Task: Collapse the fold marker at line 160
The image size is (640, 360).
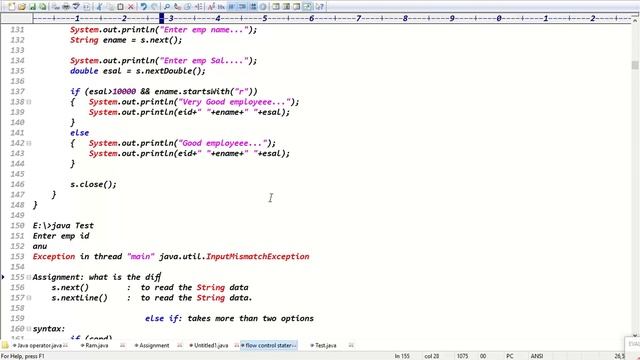Action: (x=29, y=329)
